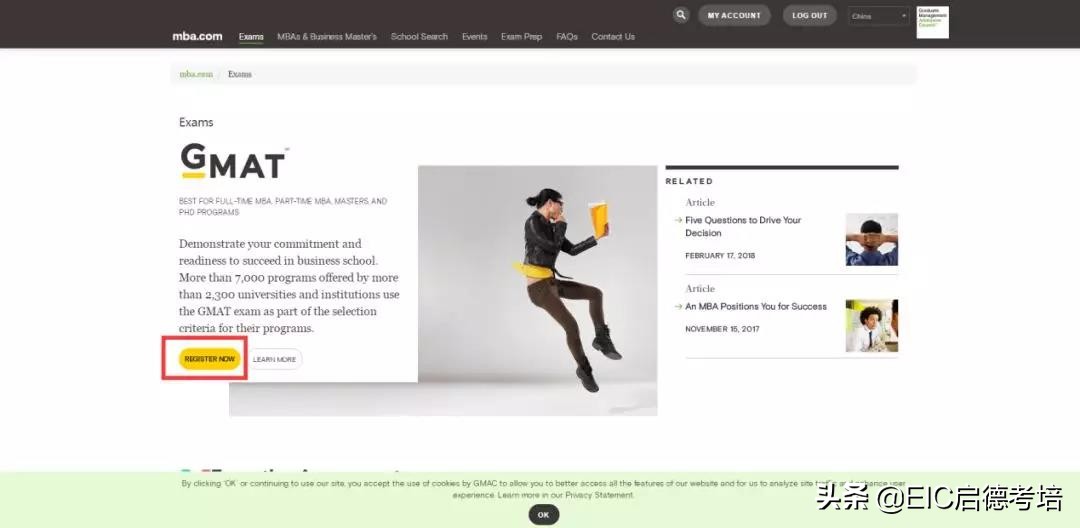This screenshot has height=528, width=1080.
Task: Click the Exams breadcrumb text
Action: click(240, 74)
